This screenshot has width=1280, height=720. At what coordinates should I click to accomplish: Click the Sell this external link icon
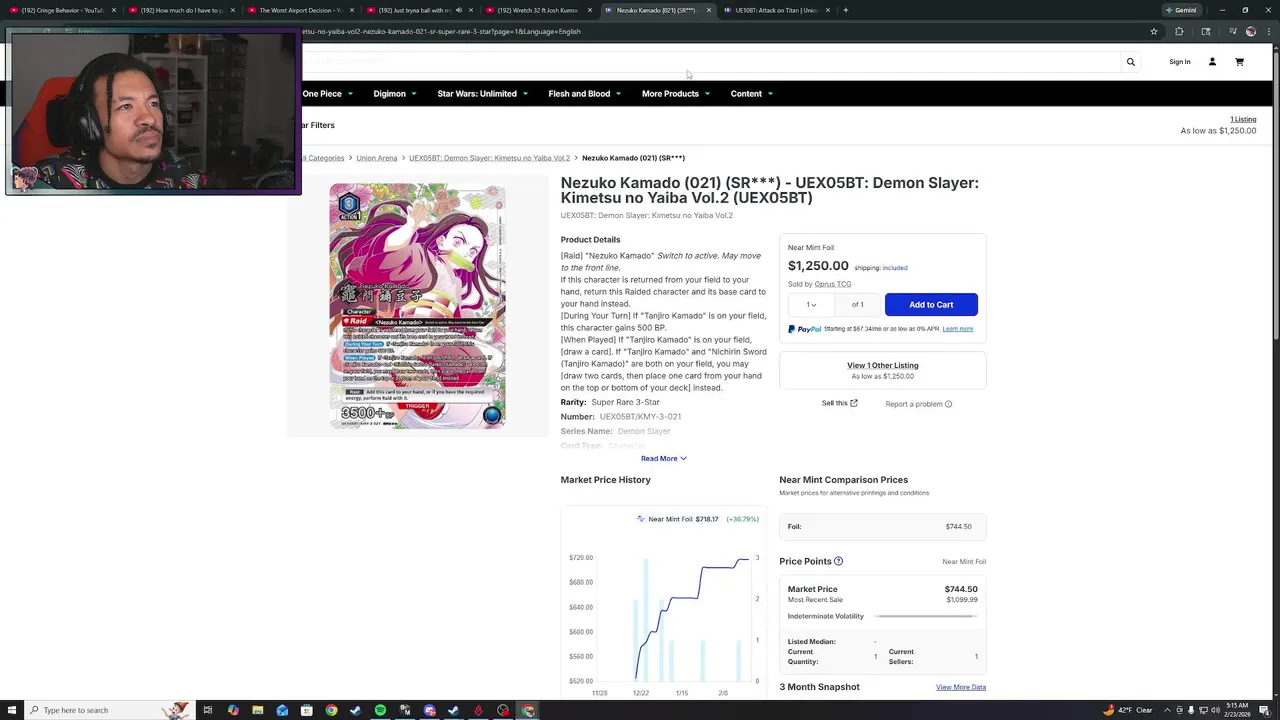tap(853, 403)
